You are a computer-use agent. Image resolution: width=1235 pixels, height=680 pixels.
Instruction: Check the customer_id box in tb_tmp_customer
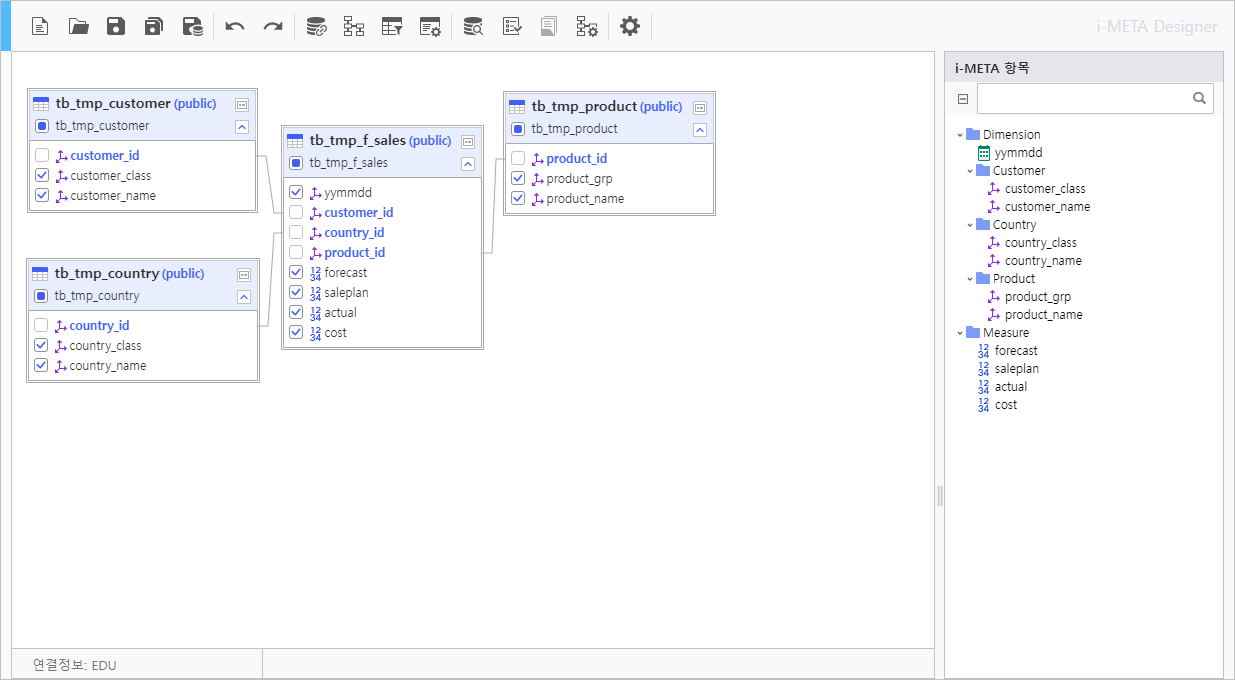coord(42,155)
